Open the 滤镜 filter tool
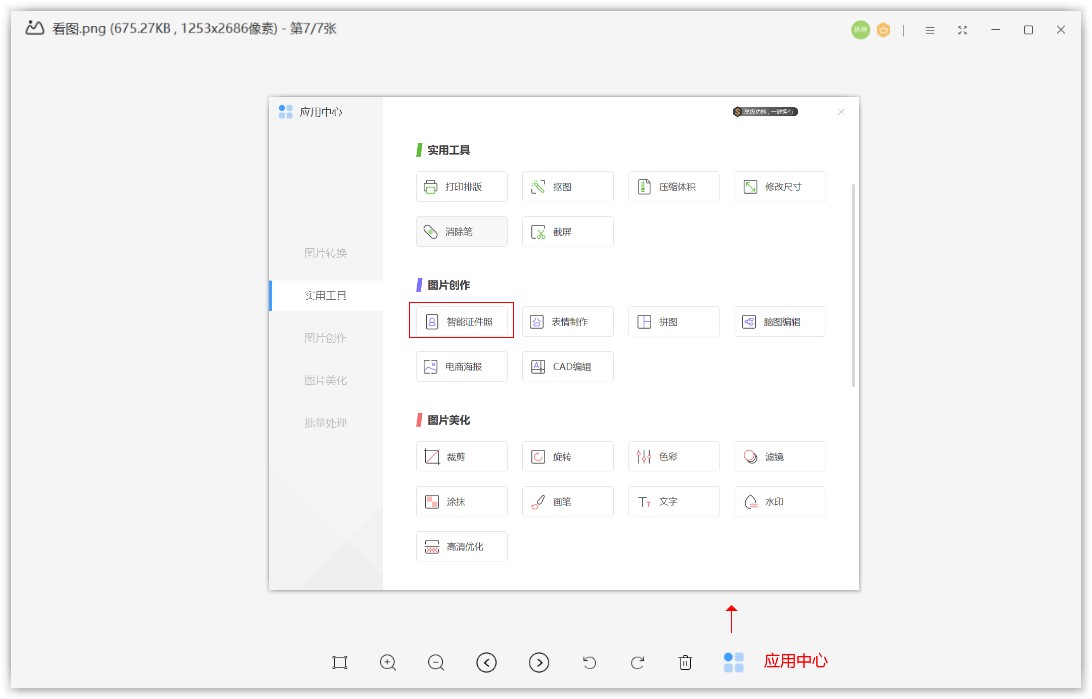This screenshot has width=1092, height=699. click(780, 456)
